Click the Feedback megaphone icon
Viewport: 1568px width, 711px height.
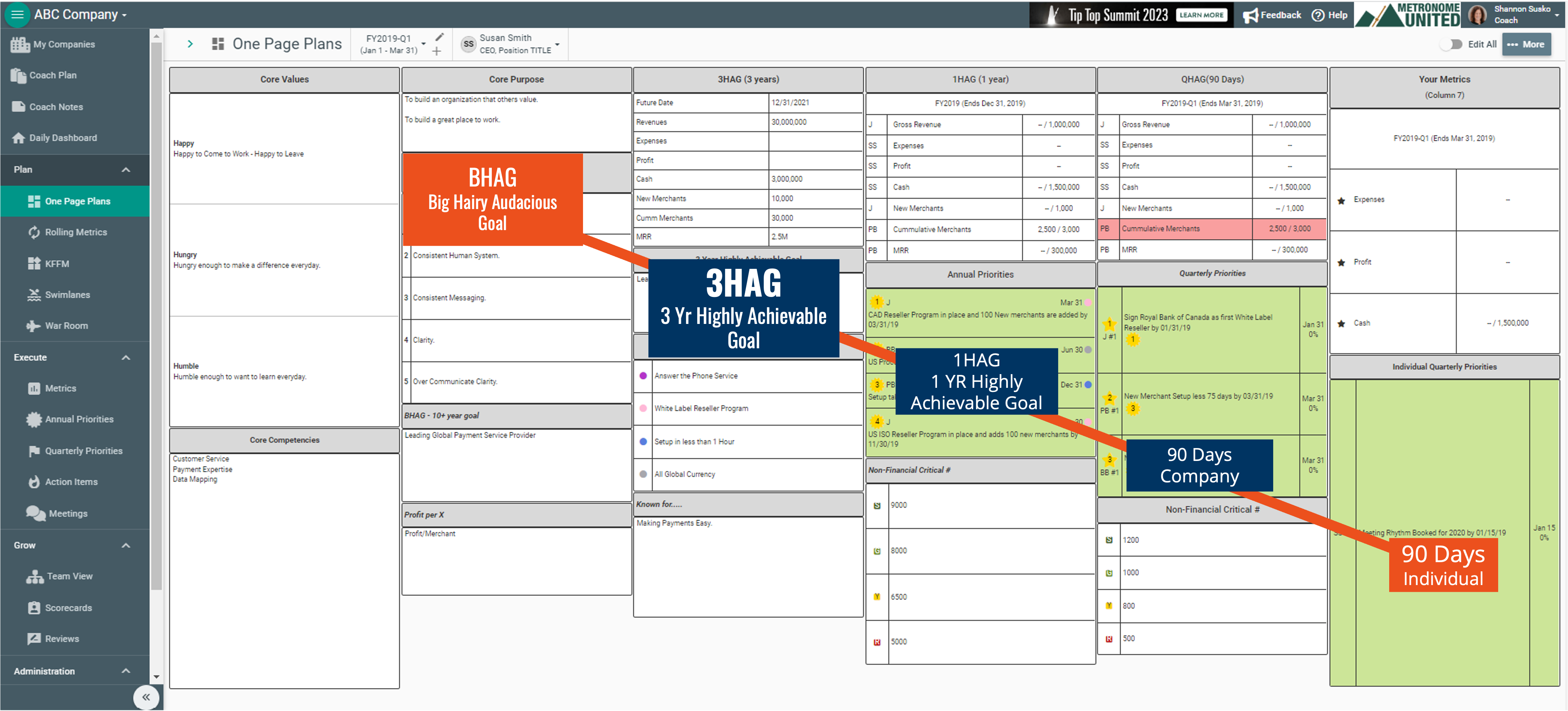coord(1250,15)
